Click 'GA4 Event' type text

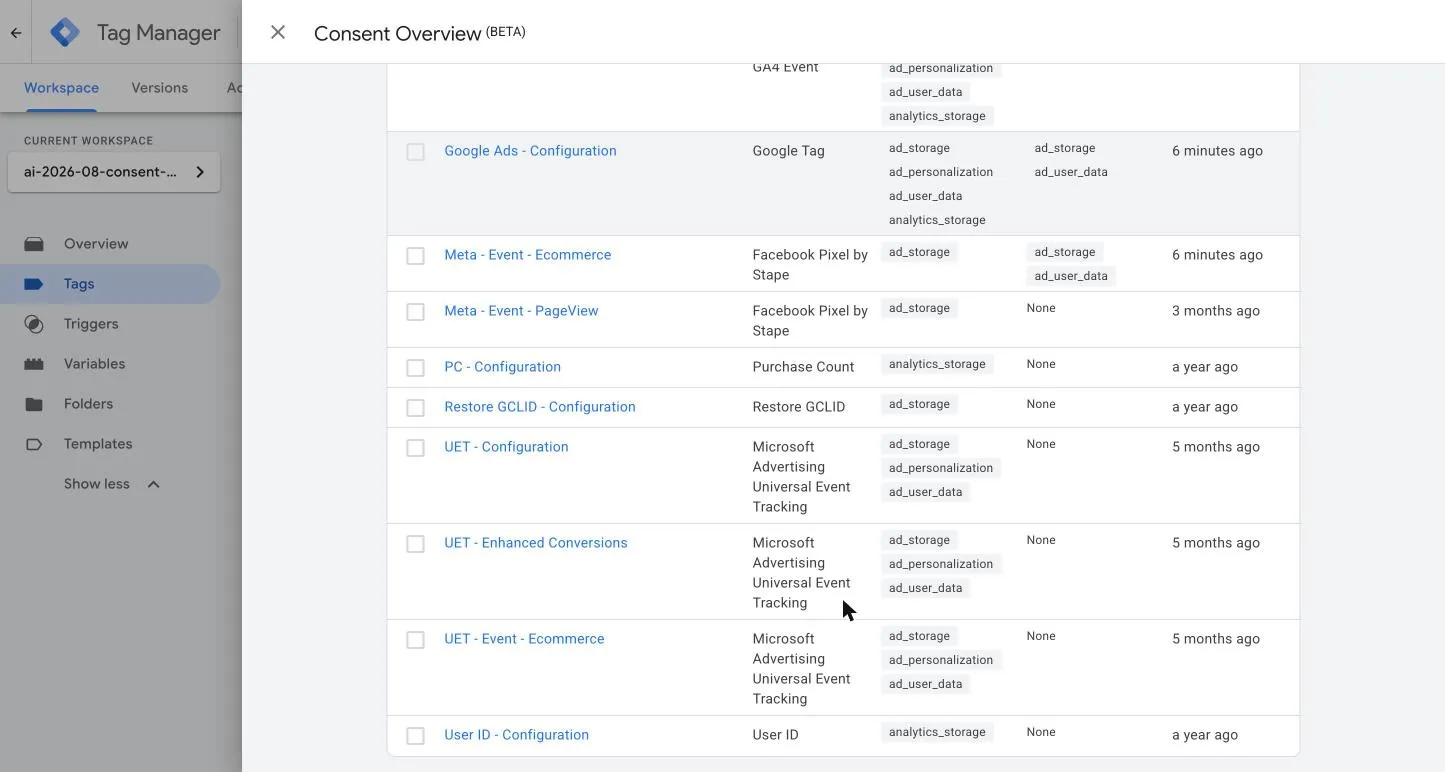point(785,67)
